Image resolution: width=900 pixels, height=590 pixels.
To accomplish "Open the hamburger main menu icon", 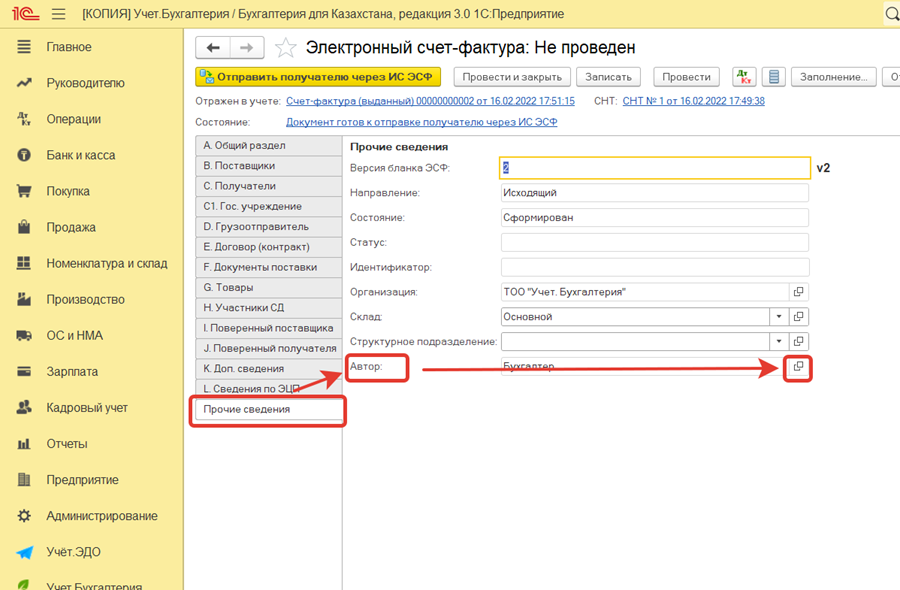I will 58,14.
